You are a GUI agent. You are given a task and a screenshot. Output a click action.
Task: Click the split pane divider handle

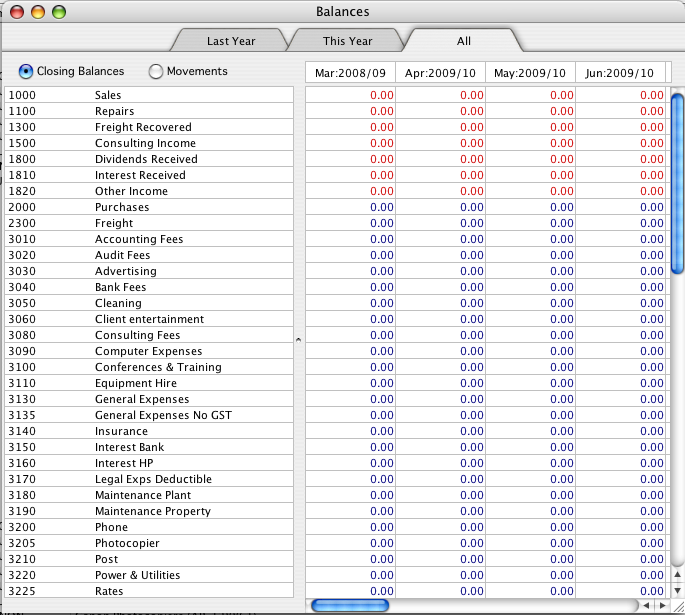pos(298,339)
